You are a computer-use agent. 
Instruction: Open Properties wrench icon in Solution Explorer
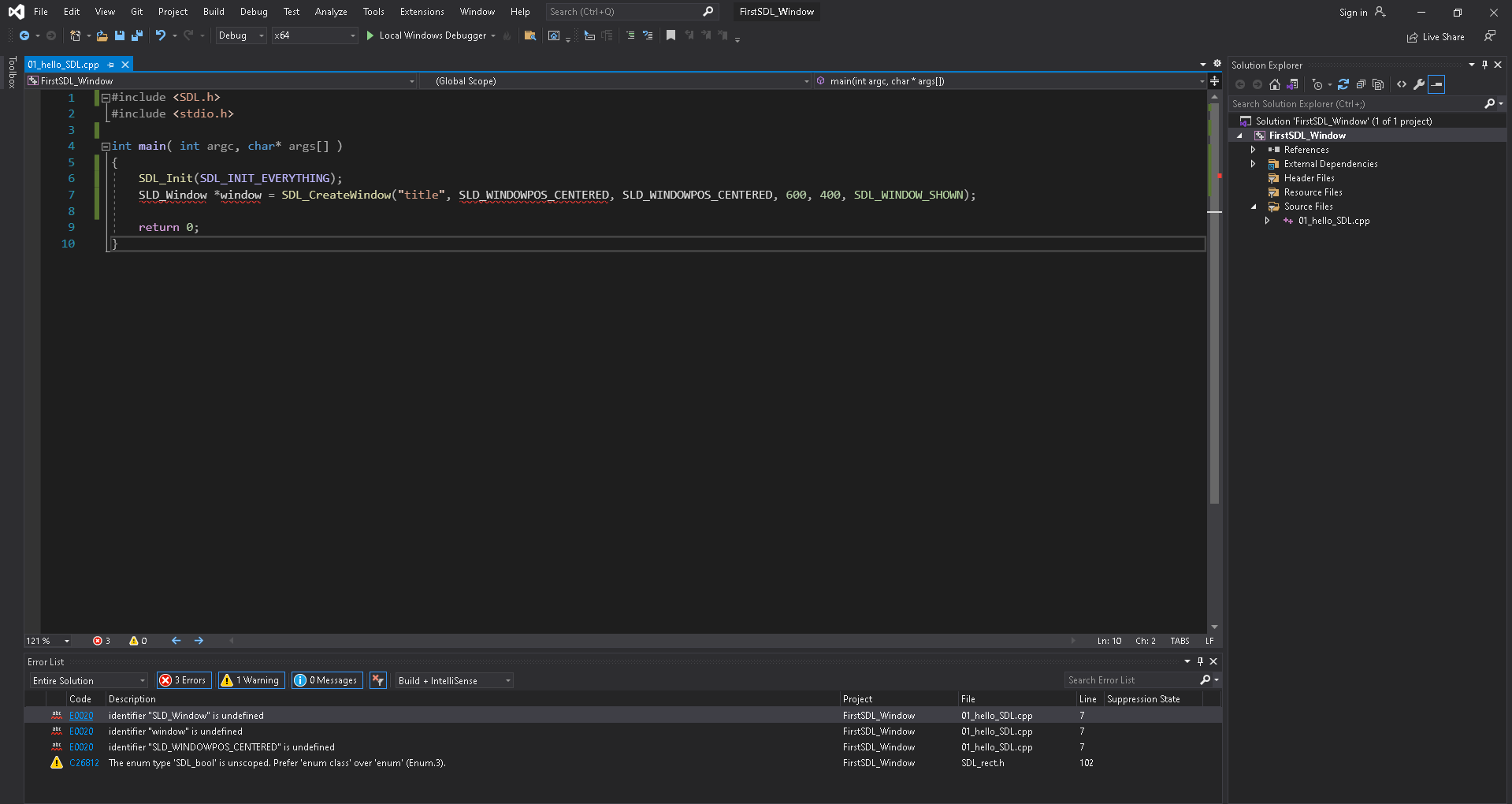(x=1419, y=84)
